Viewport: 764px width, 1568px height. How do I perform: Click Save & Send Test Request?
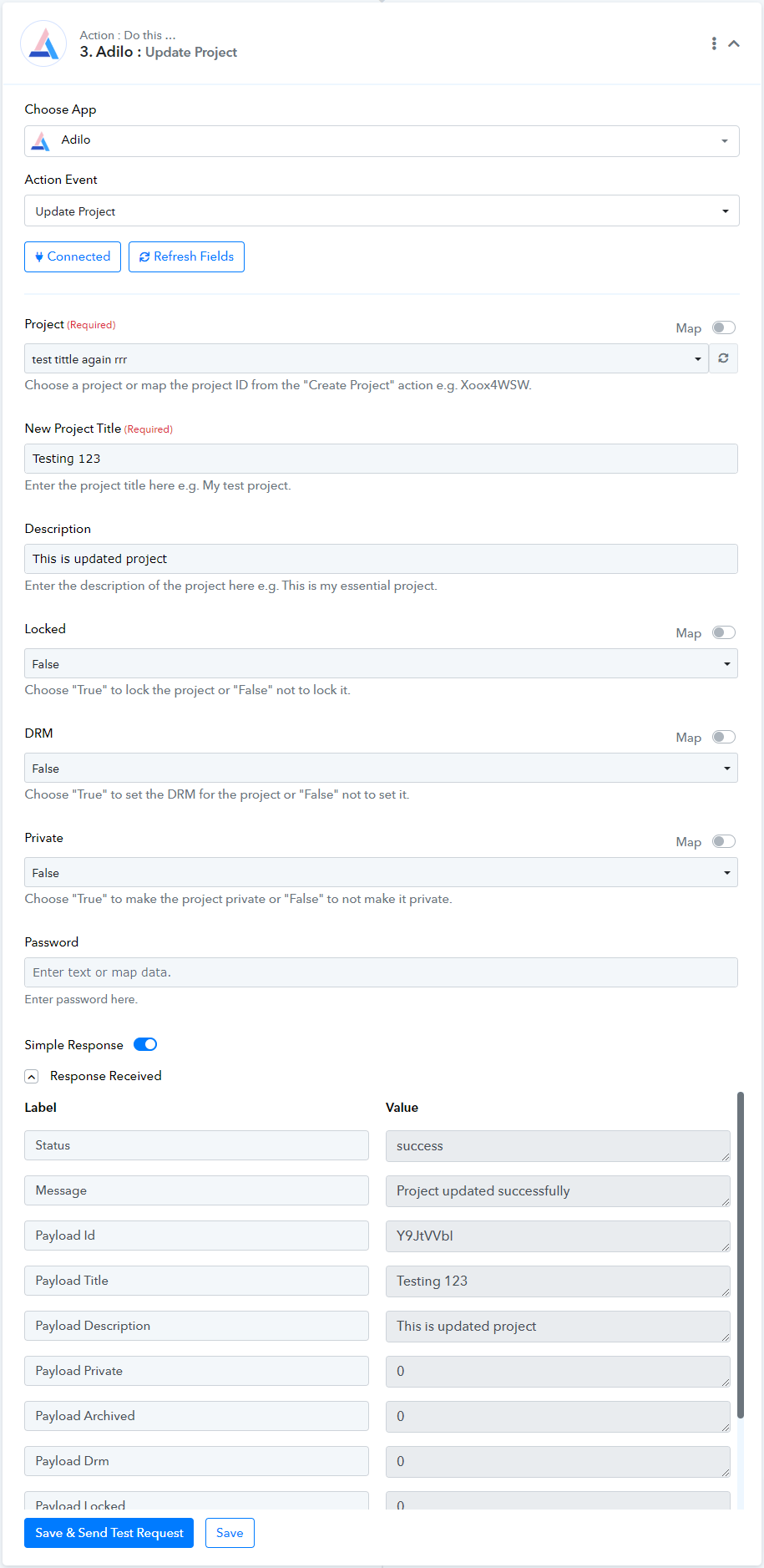(109, 1533)
